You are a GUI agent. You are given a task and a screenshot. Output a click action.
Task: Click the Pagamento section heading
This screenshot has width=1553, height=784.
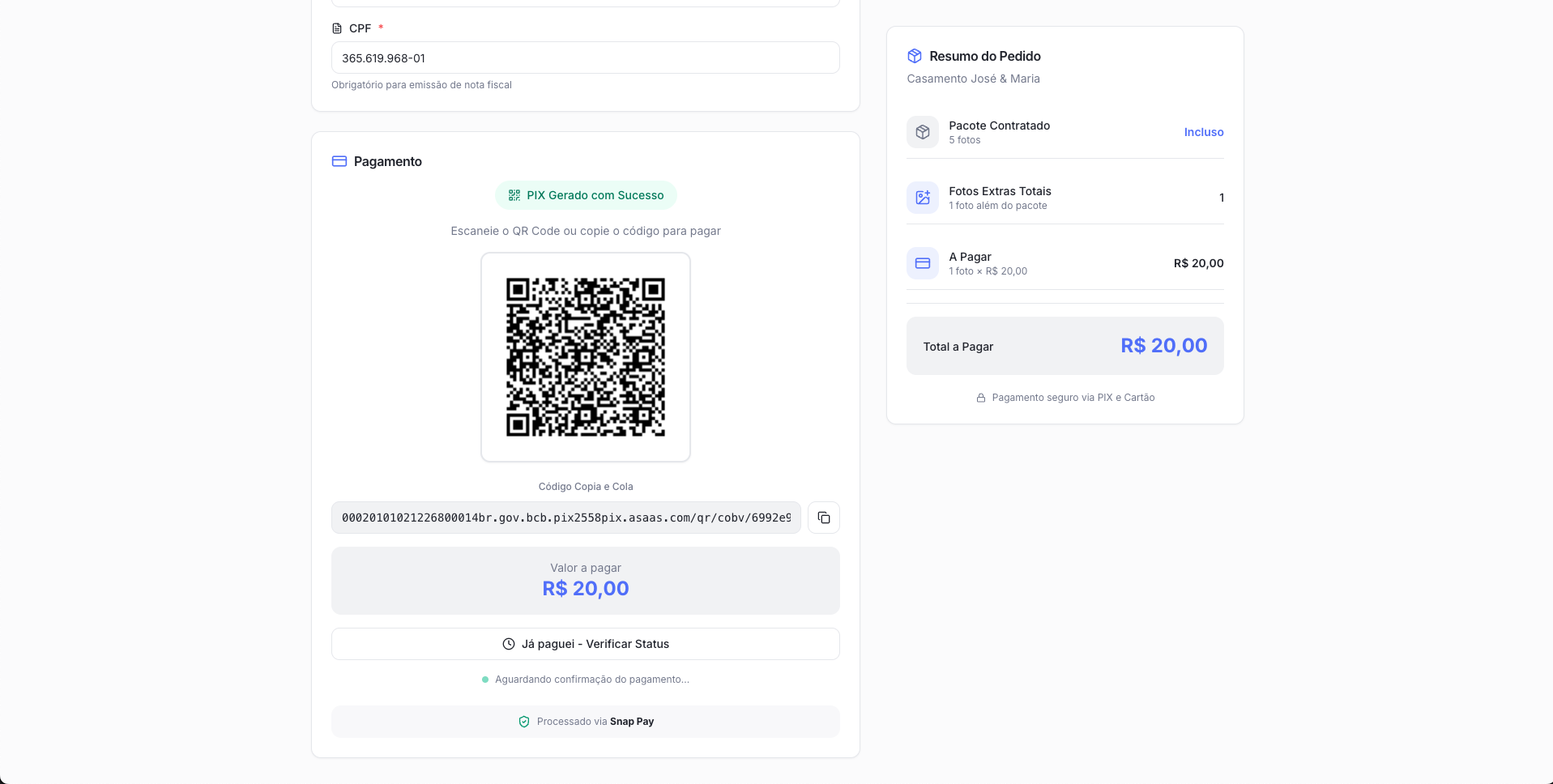[x=388, y=161]
